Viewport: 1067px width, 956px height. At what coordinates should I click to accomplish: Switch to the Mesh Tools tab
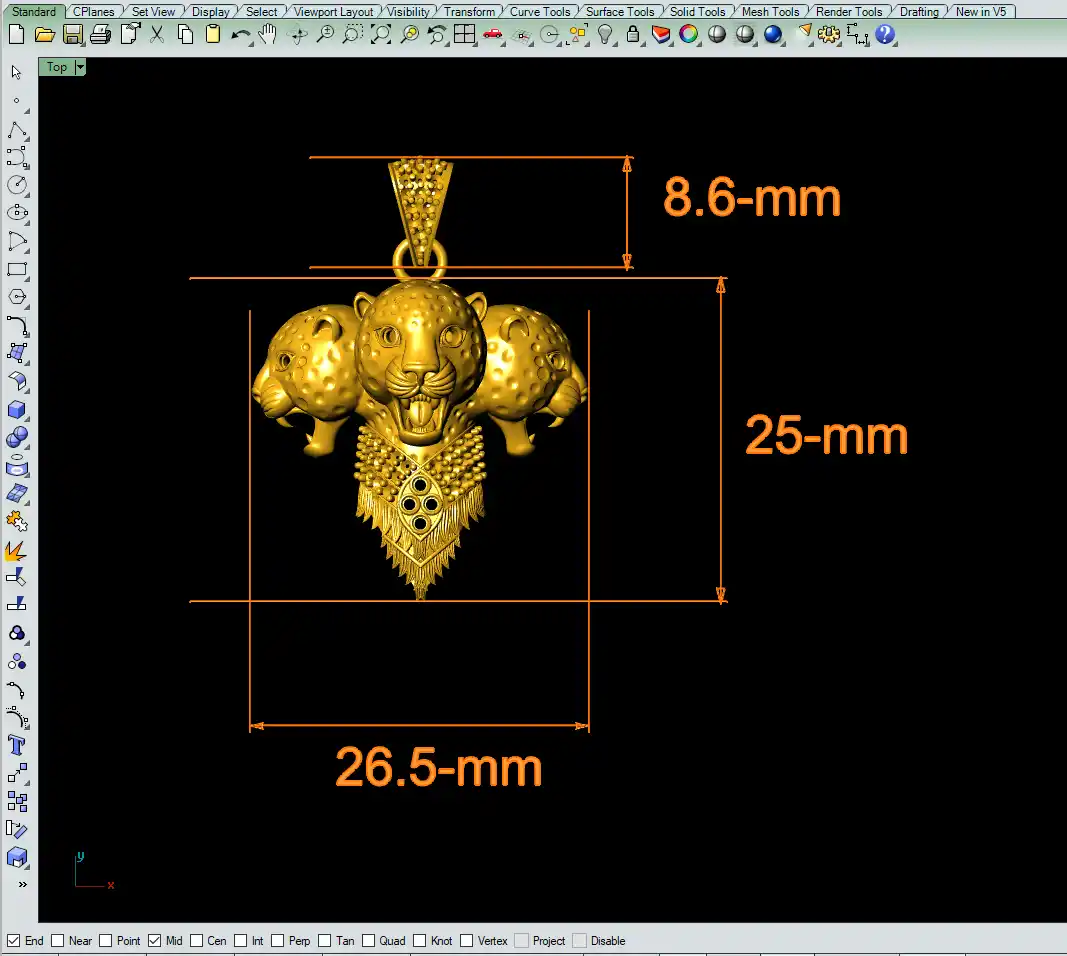click(770, 12)
